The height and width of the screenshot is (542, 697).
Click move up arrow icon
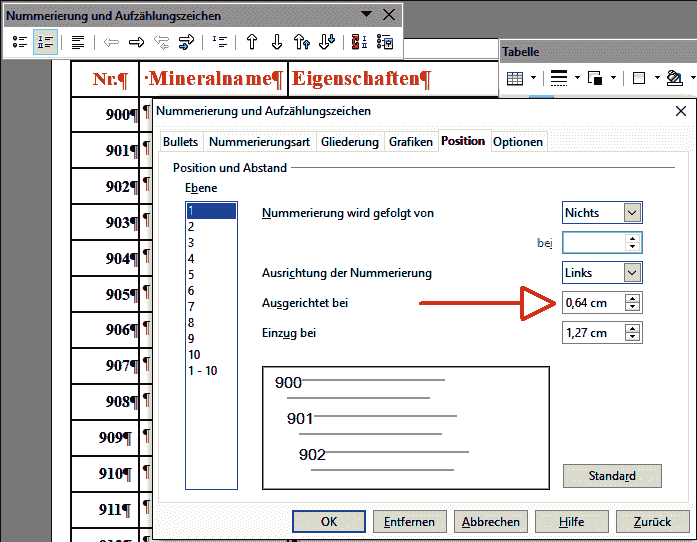pyautogui.click(x=252, y=42)
